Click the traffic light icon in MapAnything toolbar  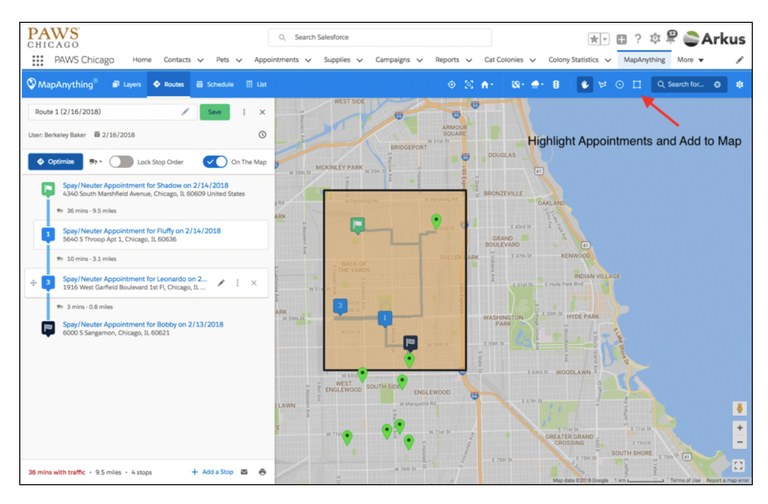tap(556, 84)
